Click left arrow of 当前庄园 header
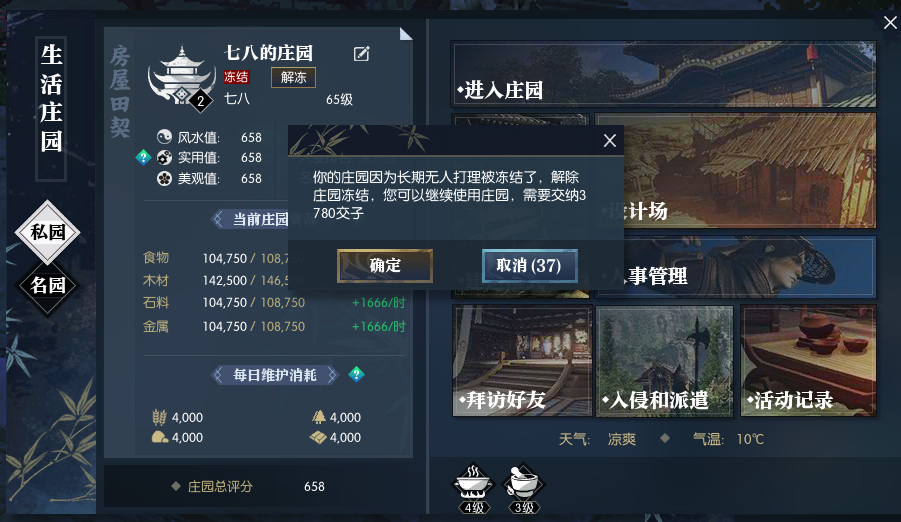This screenshot has width=901, height=522. coord(217,219)
